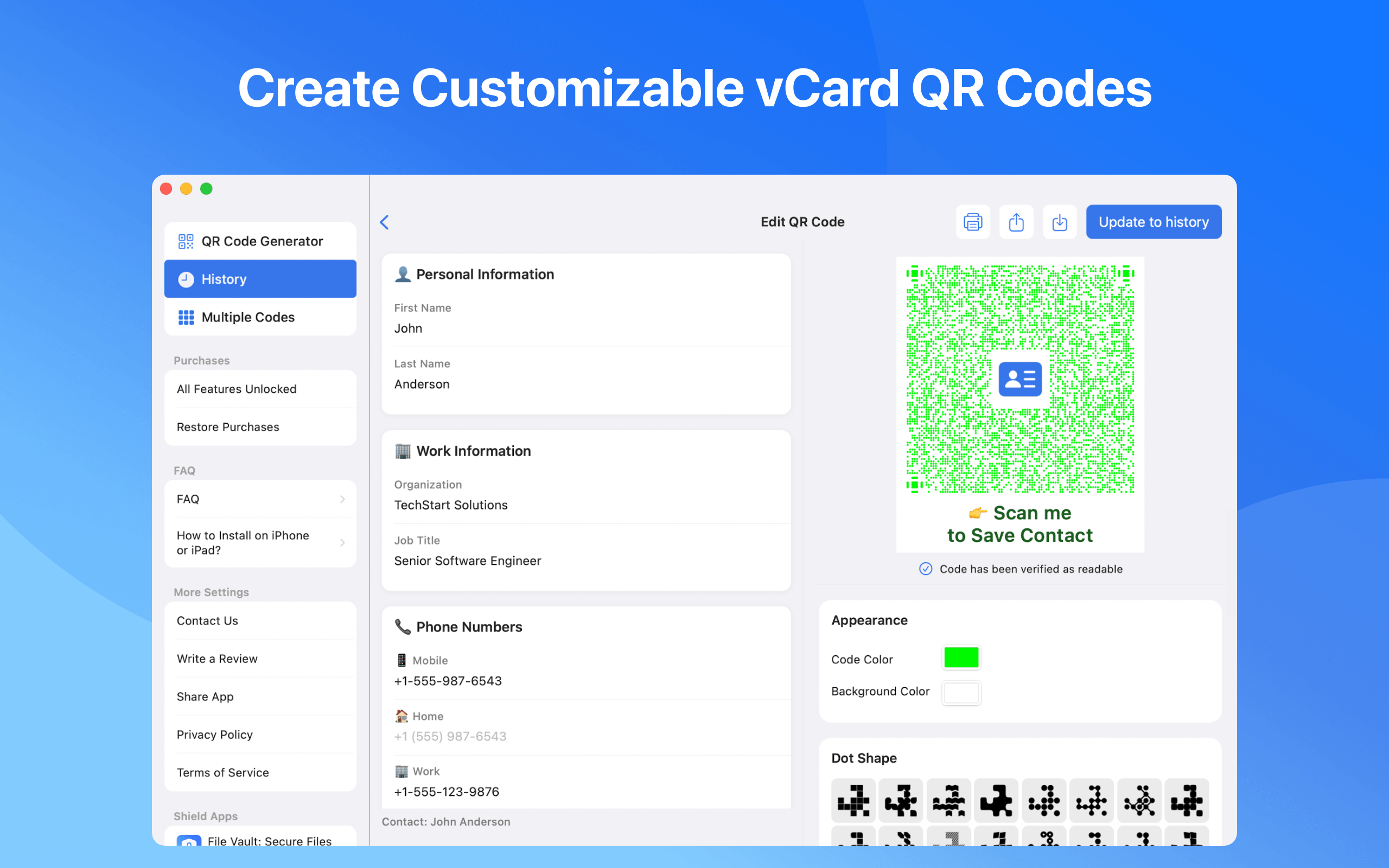
Task: Select the first square dot shape
Action: (x=853, y=800)
